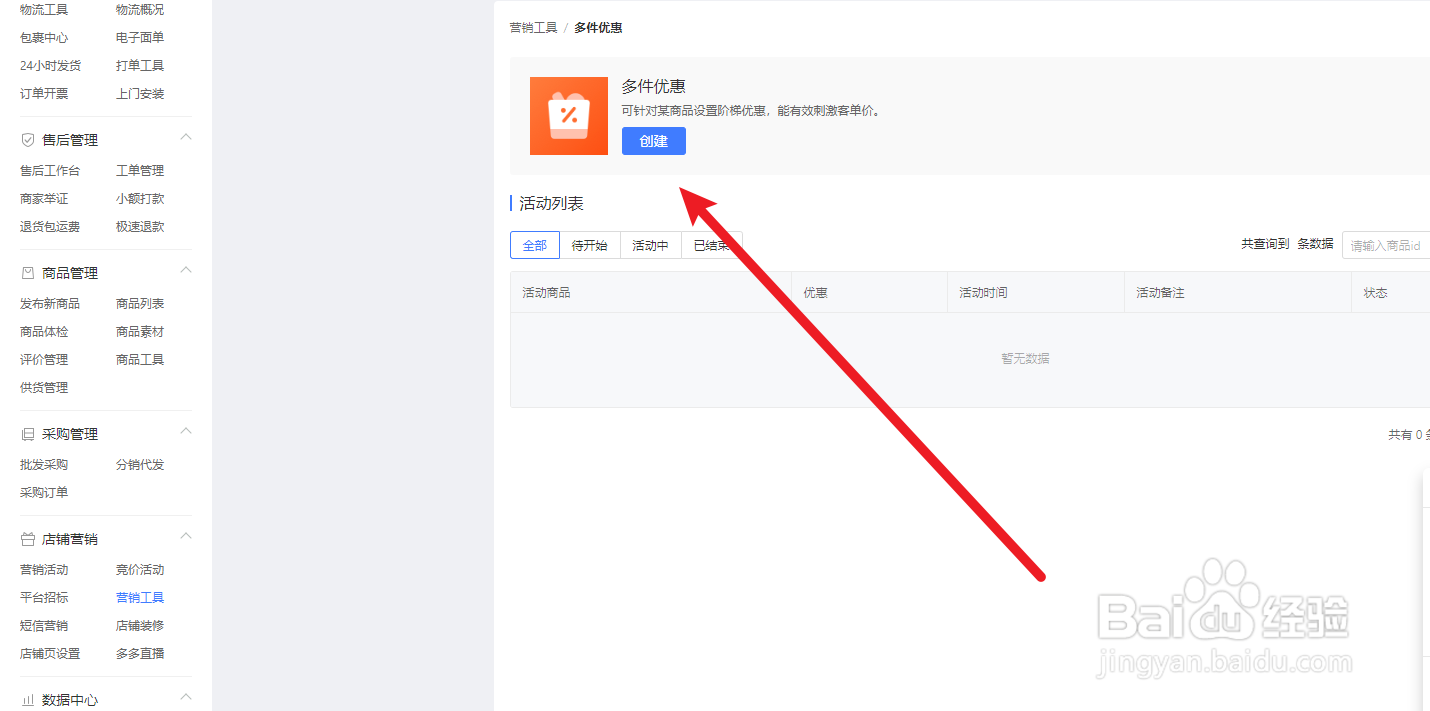Screen dimensions: 1430x711
Task: Switch to the 活动中 filter tab
Action: tap(650, 245)
